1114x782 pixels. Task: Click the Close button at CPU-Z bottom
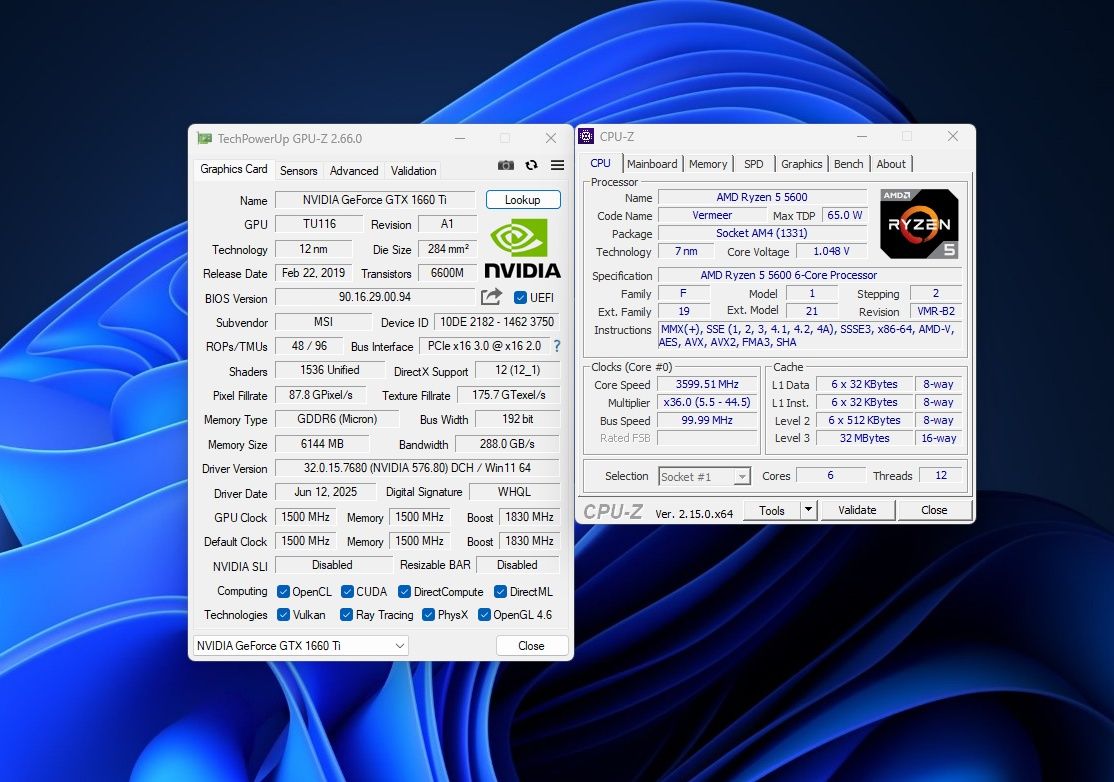pyautogui.click(x=934, y=510)
